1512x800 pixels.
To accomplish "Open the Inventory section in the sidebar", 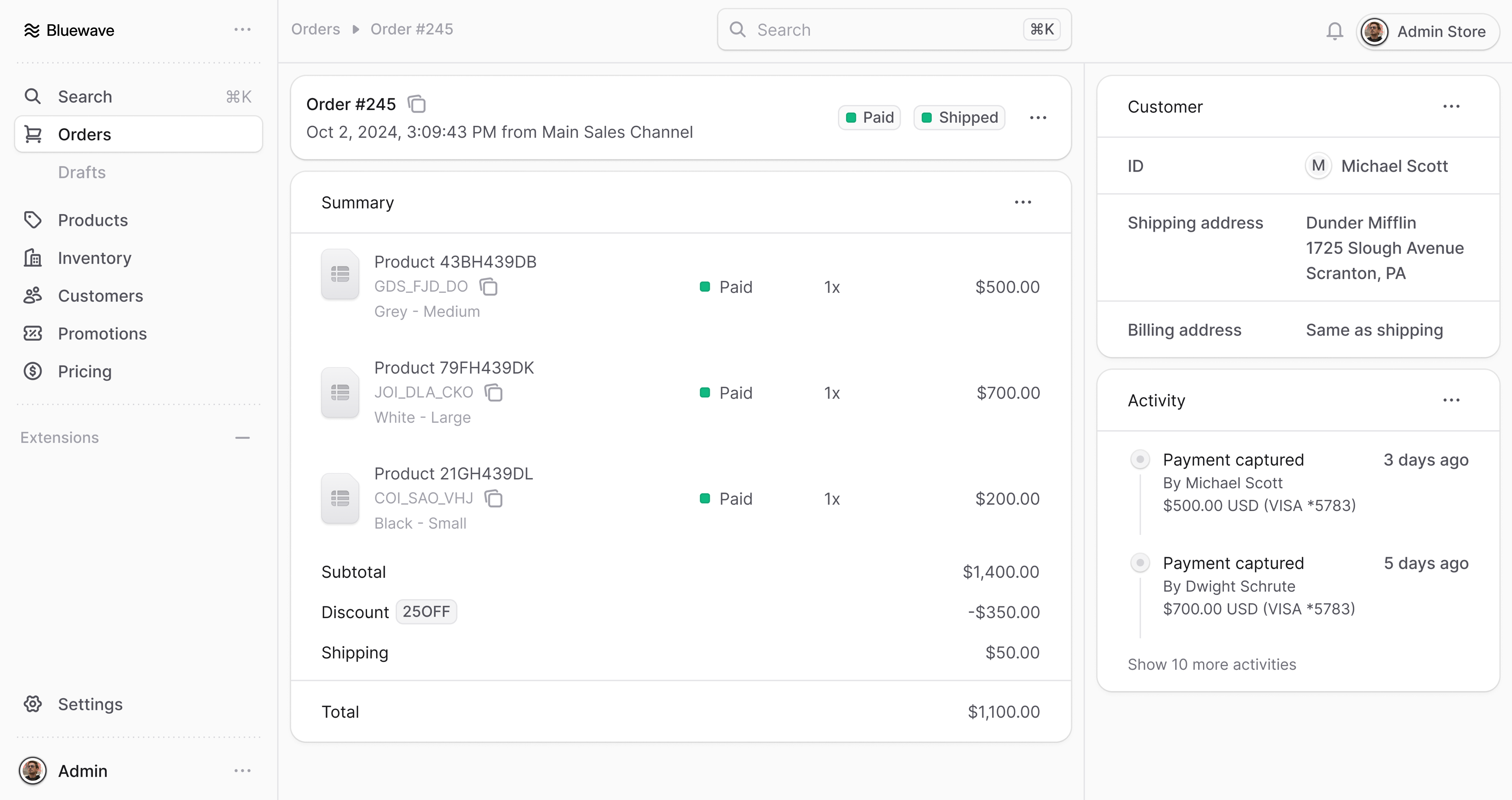I will pos(94,258).
